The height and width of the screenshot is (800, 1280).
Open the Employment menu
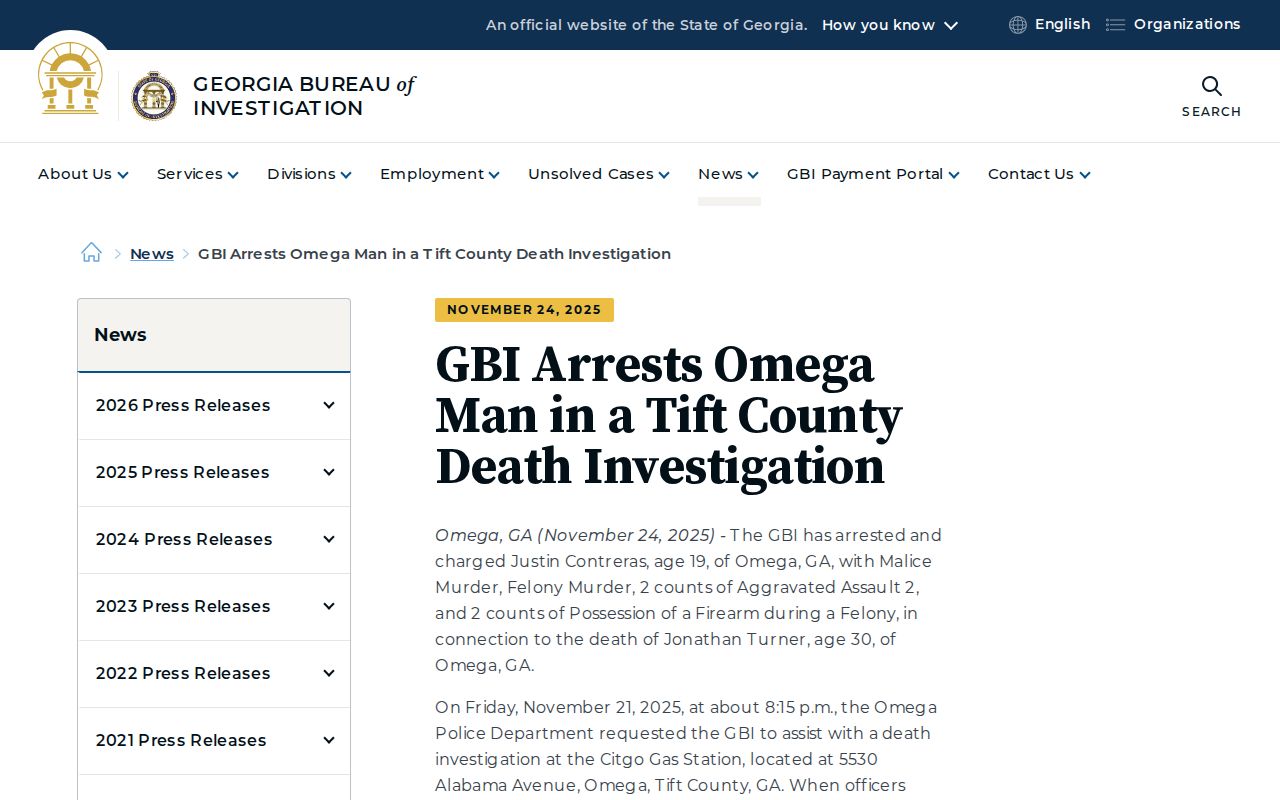pos(440,174)
